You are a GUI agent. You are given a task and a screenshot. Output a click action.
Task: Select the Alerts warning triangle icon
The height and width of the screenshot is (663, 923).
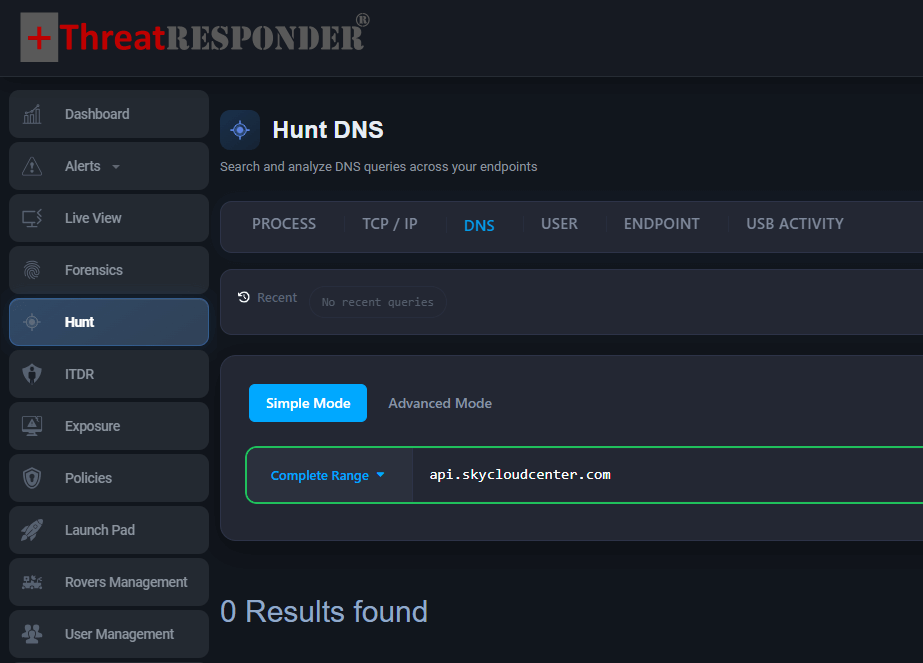click(31, 166)
